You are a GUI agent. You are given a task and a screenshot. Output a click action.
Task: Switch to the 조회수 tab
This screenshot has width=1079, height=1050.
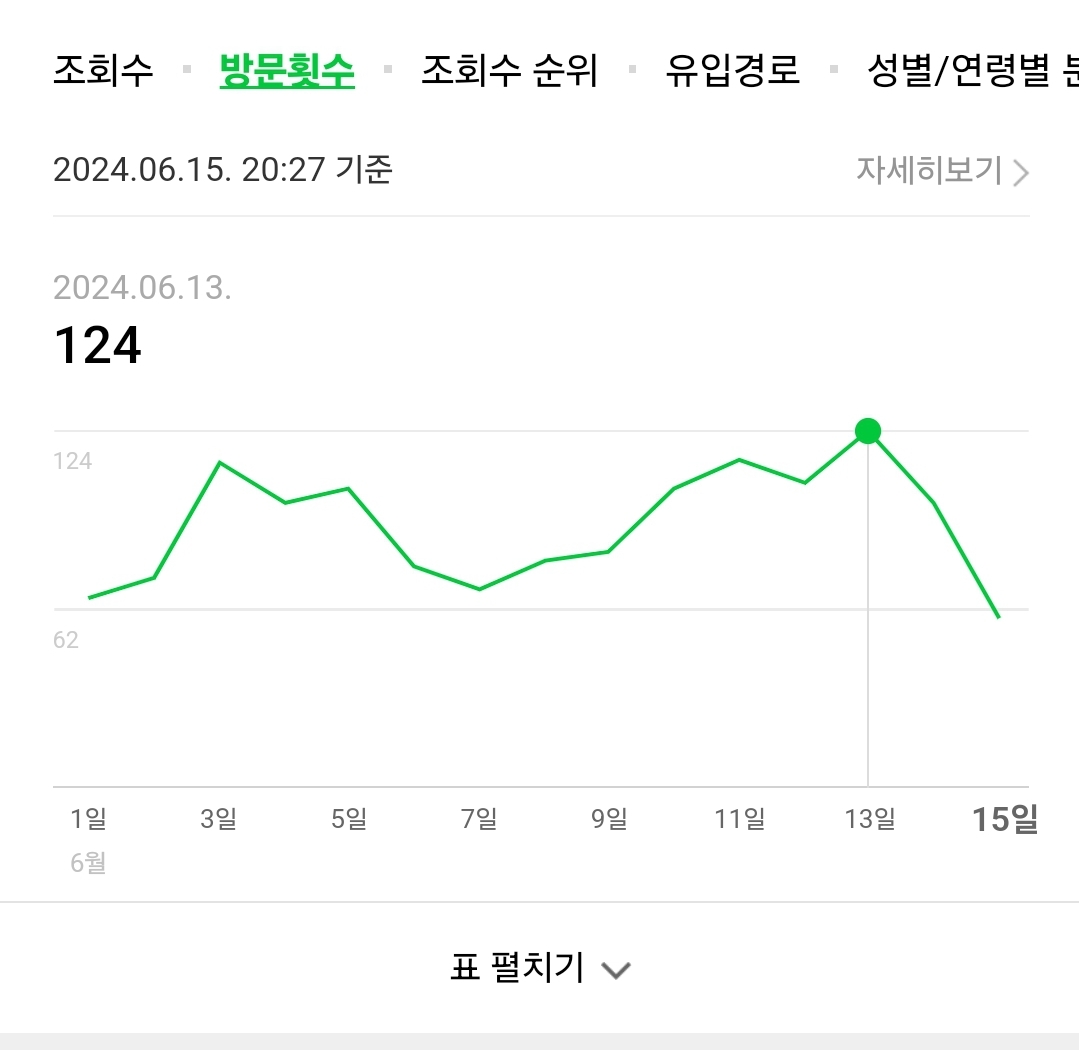(103, 70)
